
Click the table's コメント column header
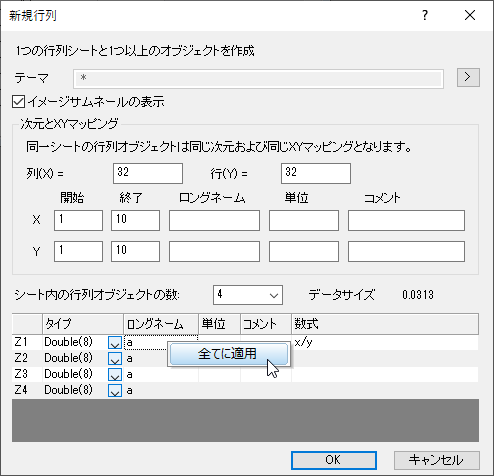click(266, 324)
